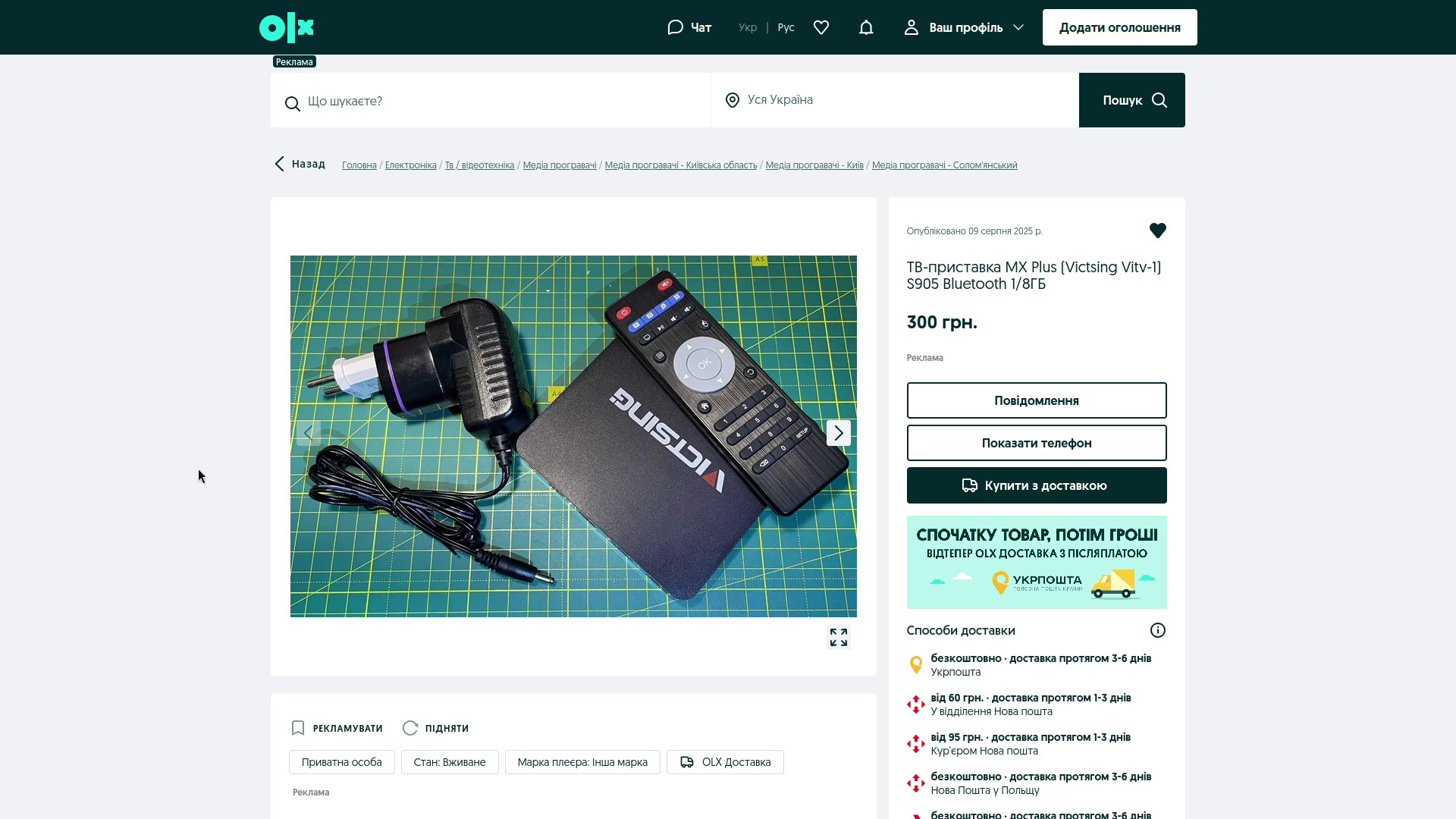
Task: Open Медіа програвачі - Київ breadcrumb
Action: (x=814, y=165)
